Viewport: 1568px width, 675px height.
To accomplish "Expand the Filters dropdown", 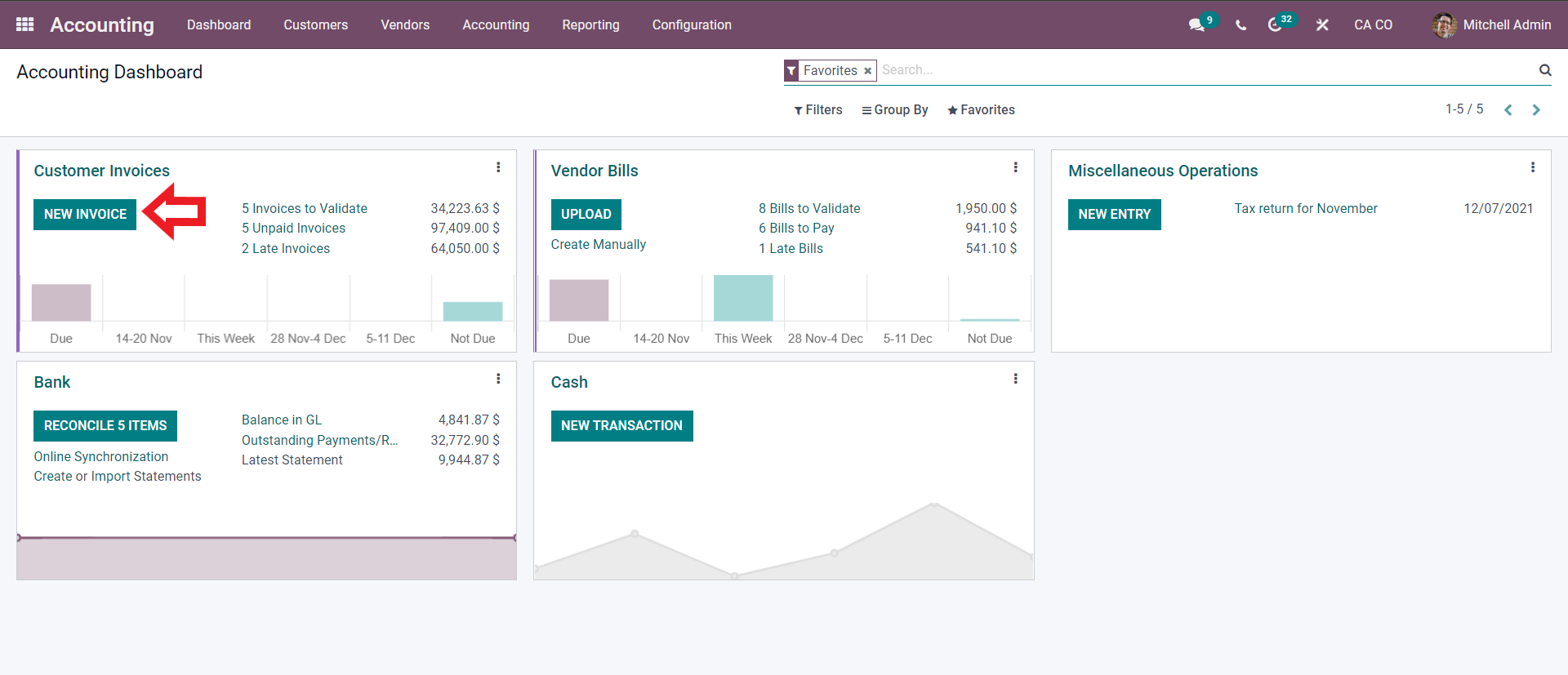I will pyautogui.click(x=818, y=110).
